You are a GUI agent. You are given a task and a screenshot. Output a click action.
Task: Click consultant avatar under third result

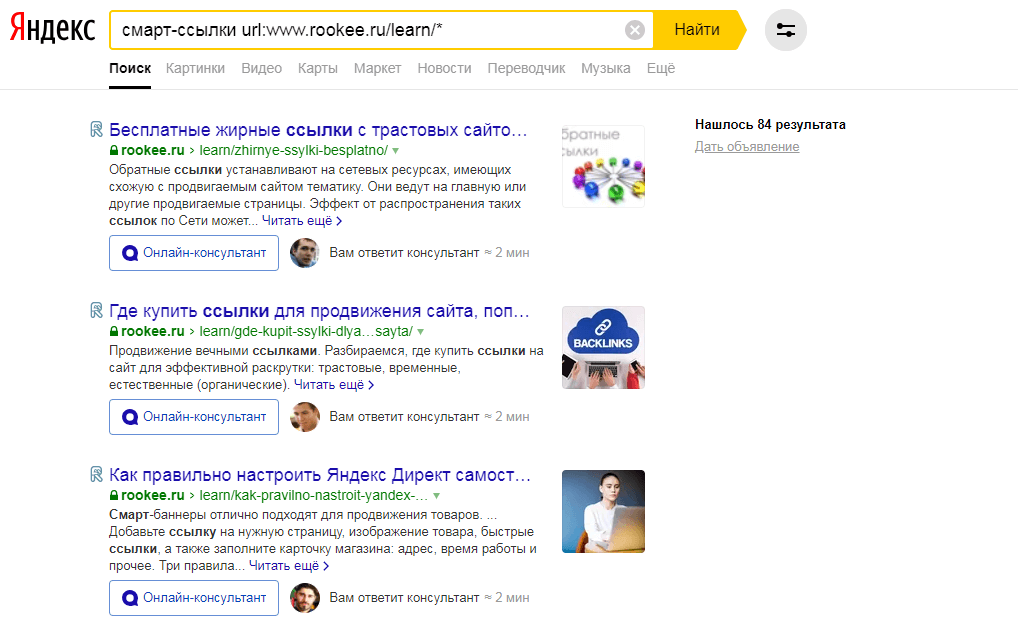(x=304, y=598)
